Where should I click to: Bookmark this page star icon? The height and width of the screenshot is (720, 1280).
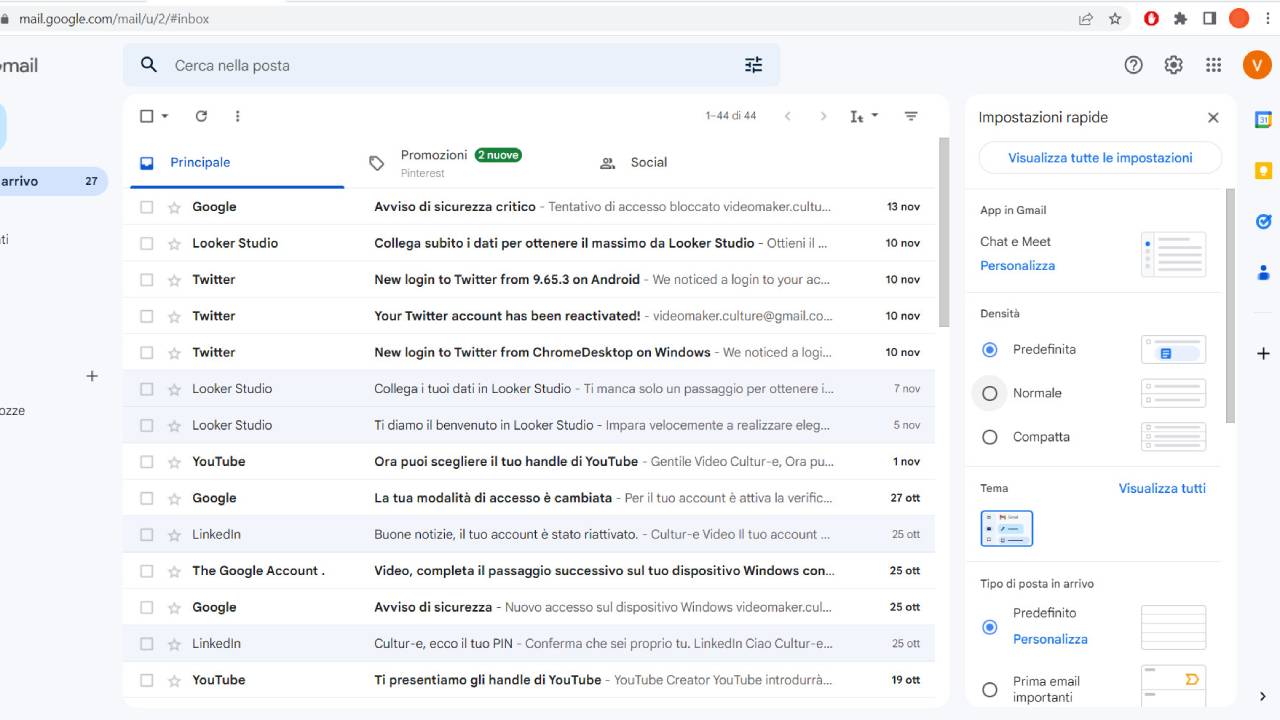1115,18
